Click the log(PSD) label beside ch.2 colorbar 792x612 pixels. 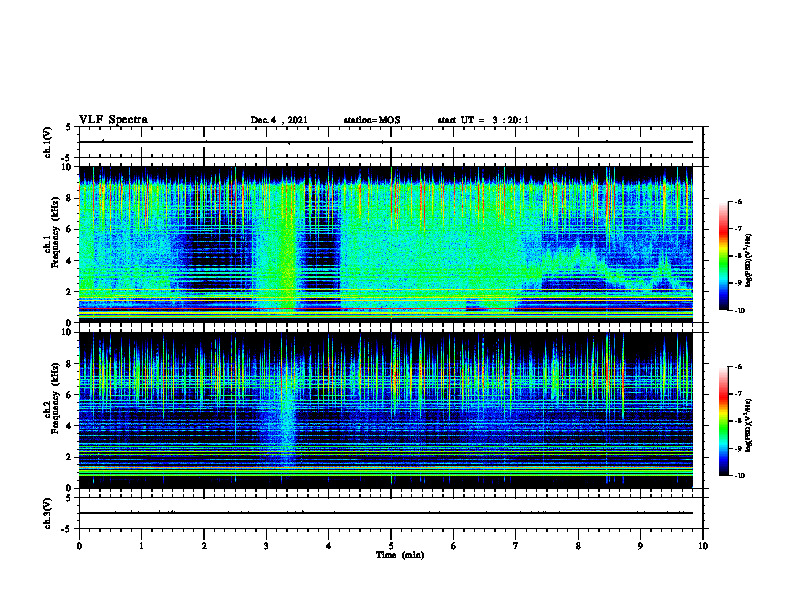[x=748, y=425]
